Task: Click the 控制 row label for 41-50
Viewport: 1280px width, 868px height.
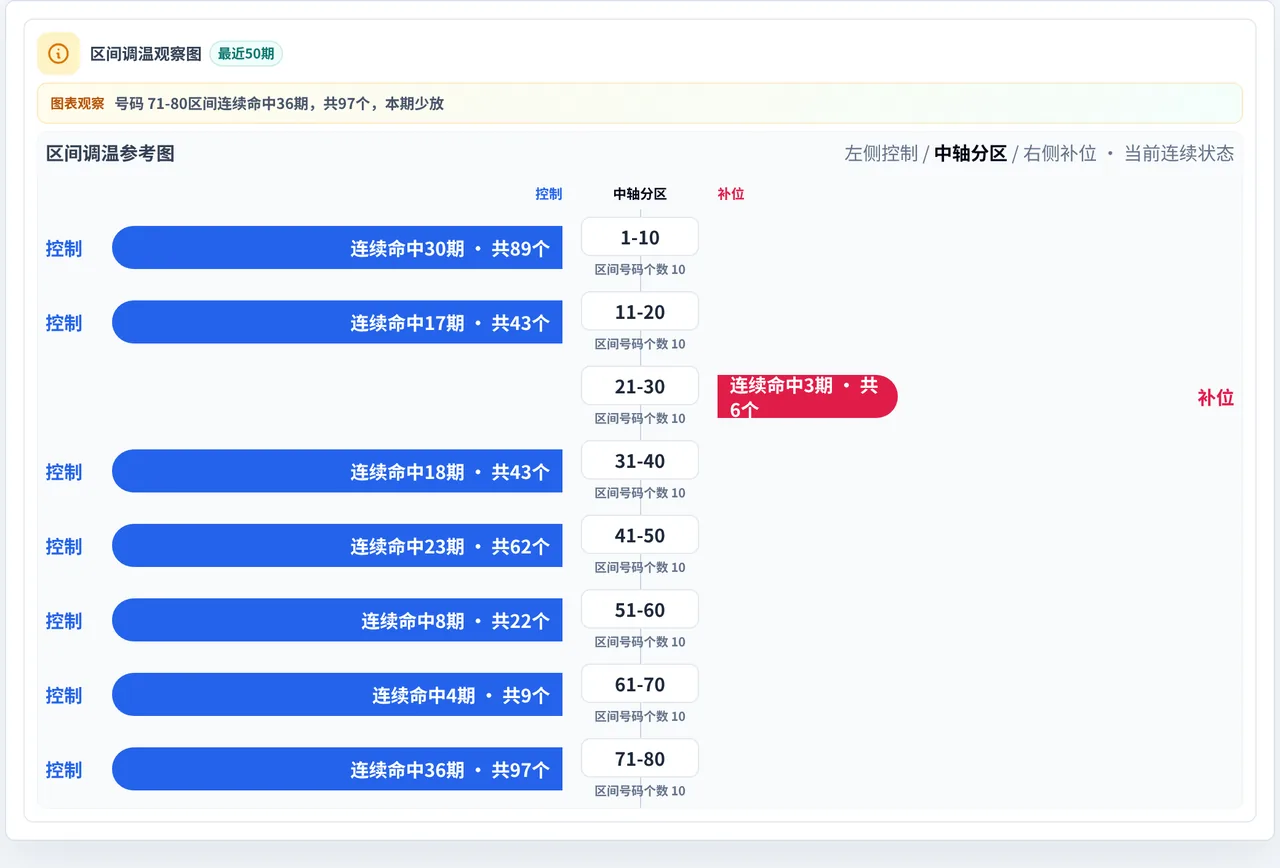Action: (x=64, y=546)
